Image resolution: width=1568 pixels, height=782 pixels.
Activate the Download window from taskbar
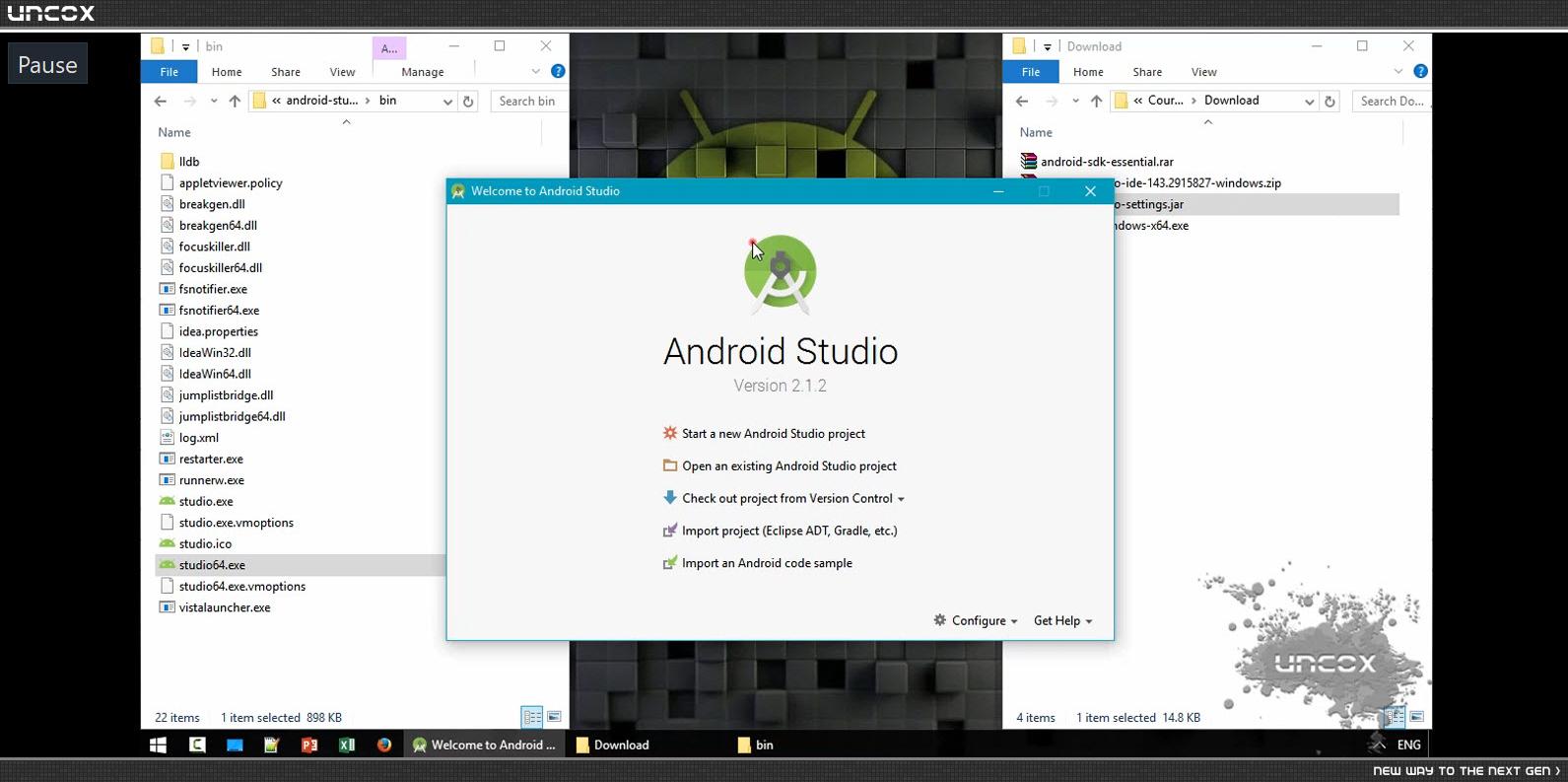(613, 746)
